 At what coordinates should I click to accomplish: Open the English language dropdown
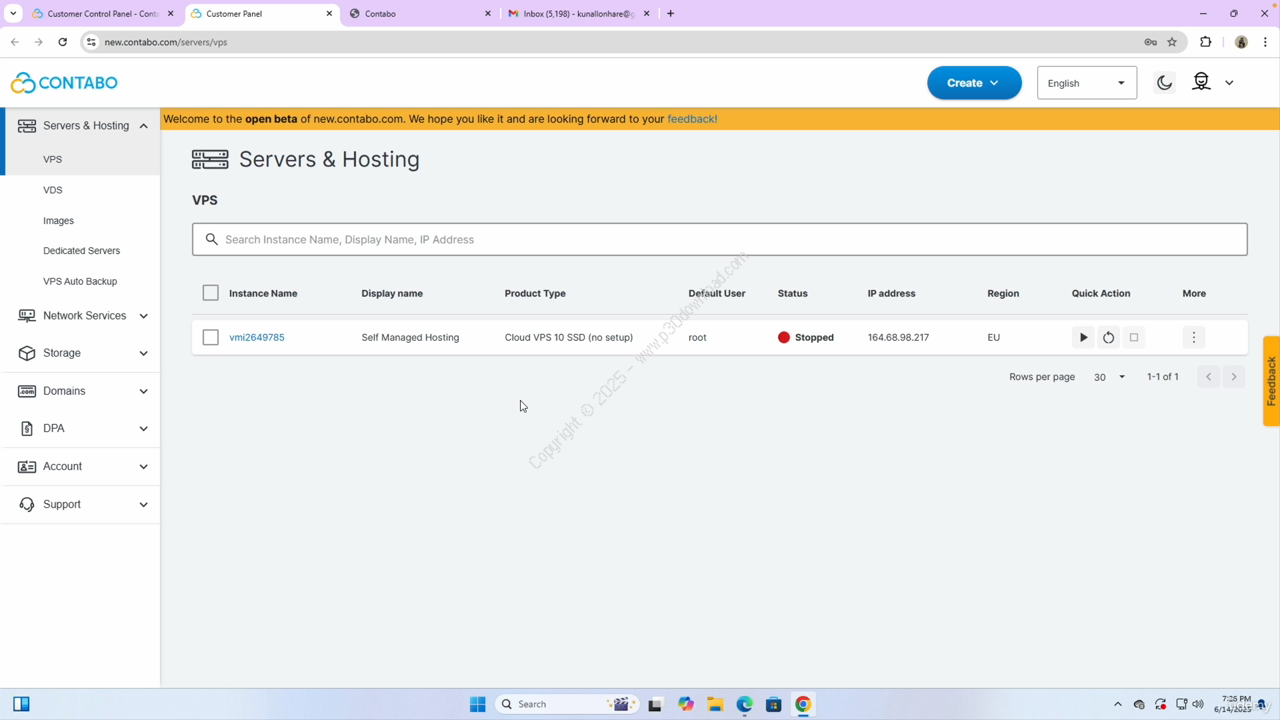[1086, 83]
